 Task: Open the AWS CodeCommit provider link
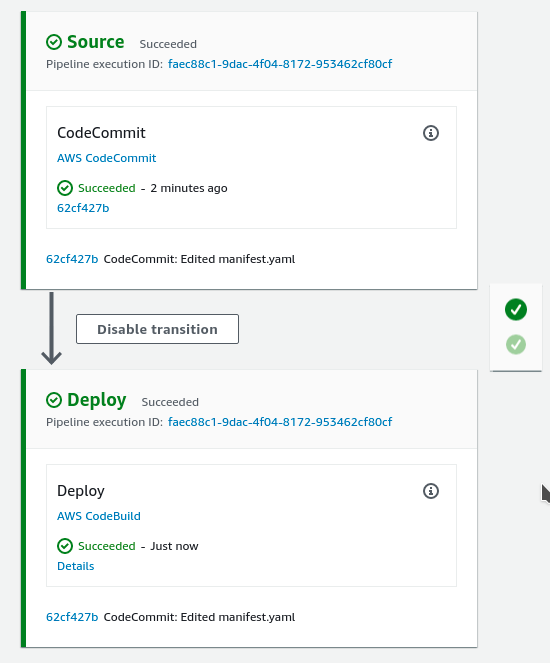(107, 158)
